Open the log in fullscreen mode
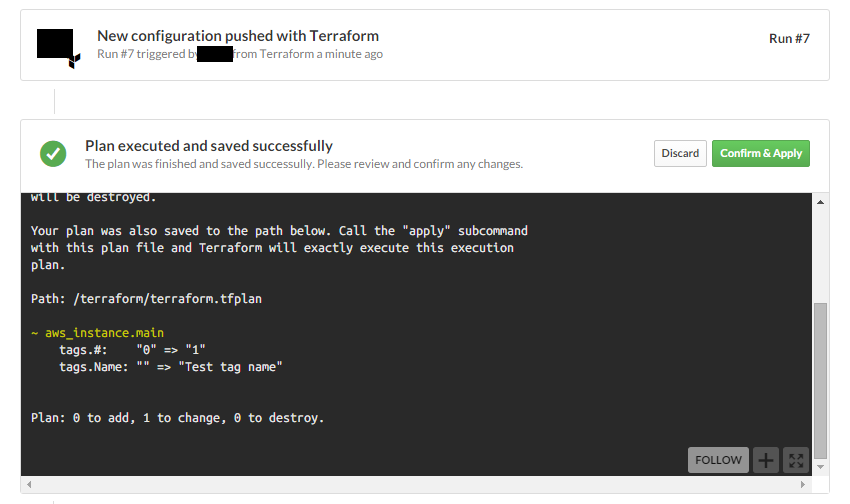 pos(796,460)
